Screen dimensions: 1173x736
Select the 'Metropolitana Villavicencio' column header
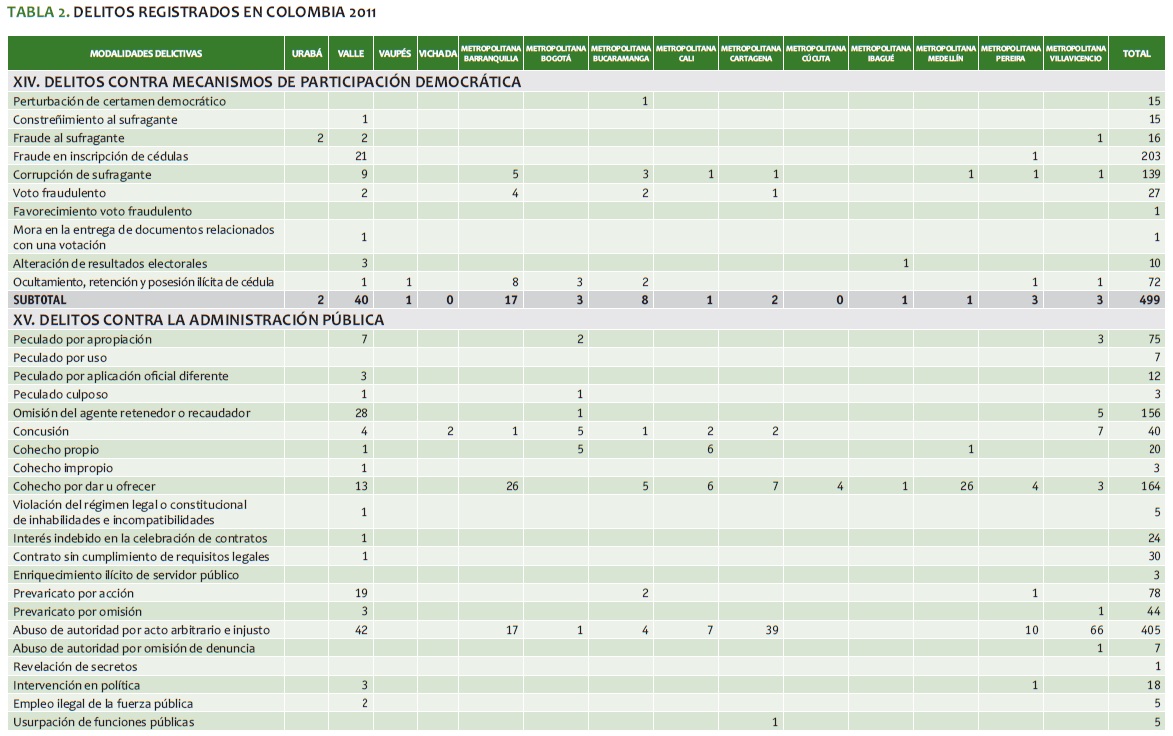pyautogui.click(x=1076, y=53)
